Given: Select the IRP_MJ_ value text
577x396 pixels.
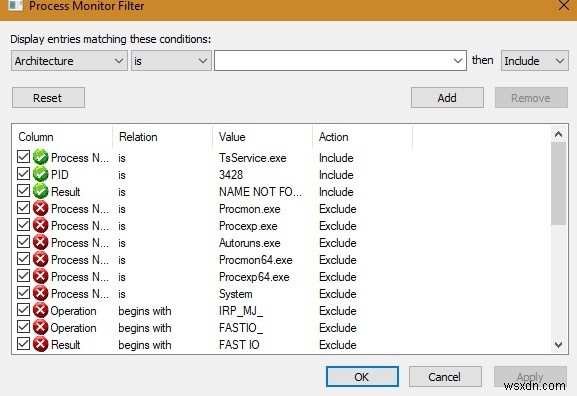Looking at the screenshot, I should tap(241, 311).
